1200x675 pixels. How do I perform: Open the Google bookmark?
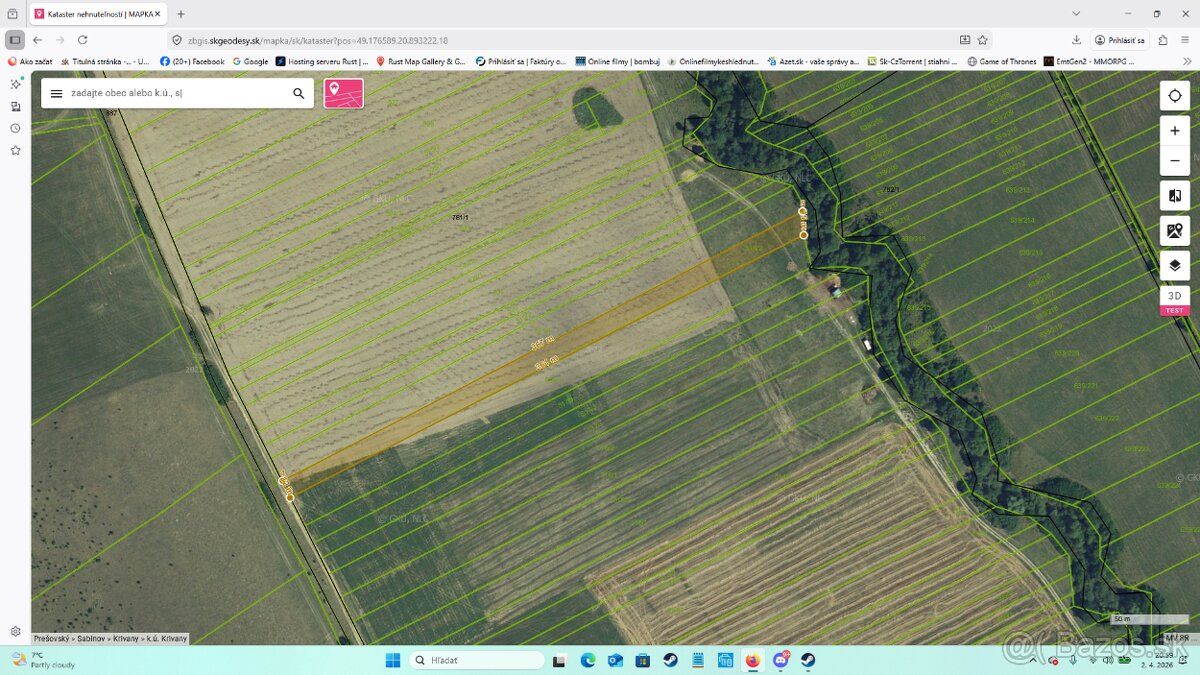click(x=250, y=61)
